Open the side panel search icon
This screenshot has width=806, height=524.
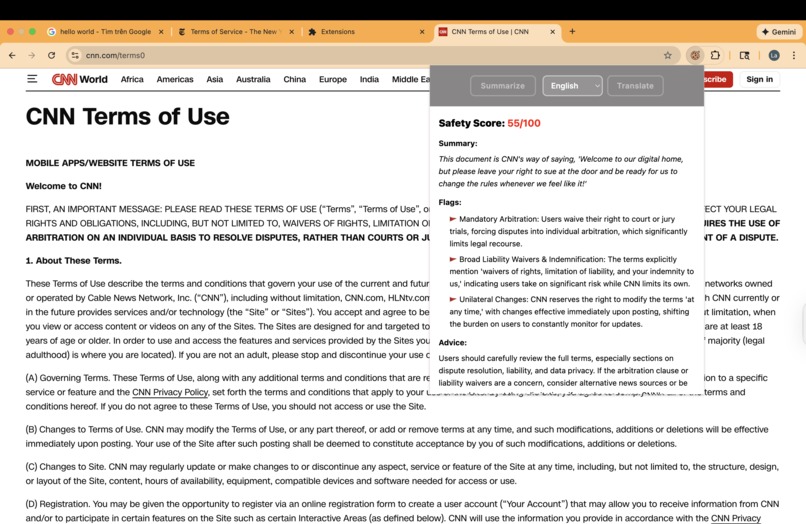click(744, 55)
